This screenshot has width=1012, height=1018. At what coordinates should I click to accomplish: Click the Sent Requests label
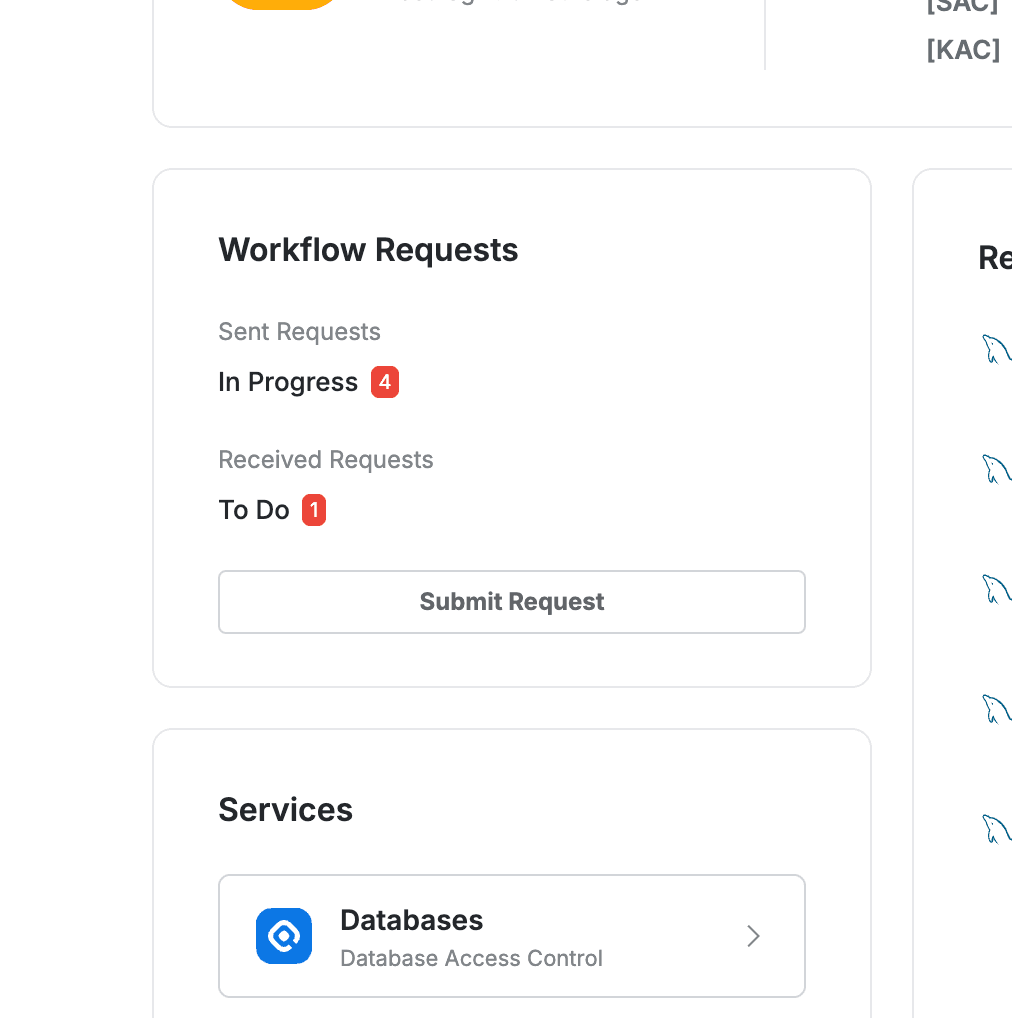(x=299, y=331)
